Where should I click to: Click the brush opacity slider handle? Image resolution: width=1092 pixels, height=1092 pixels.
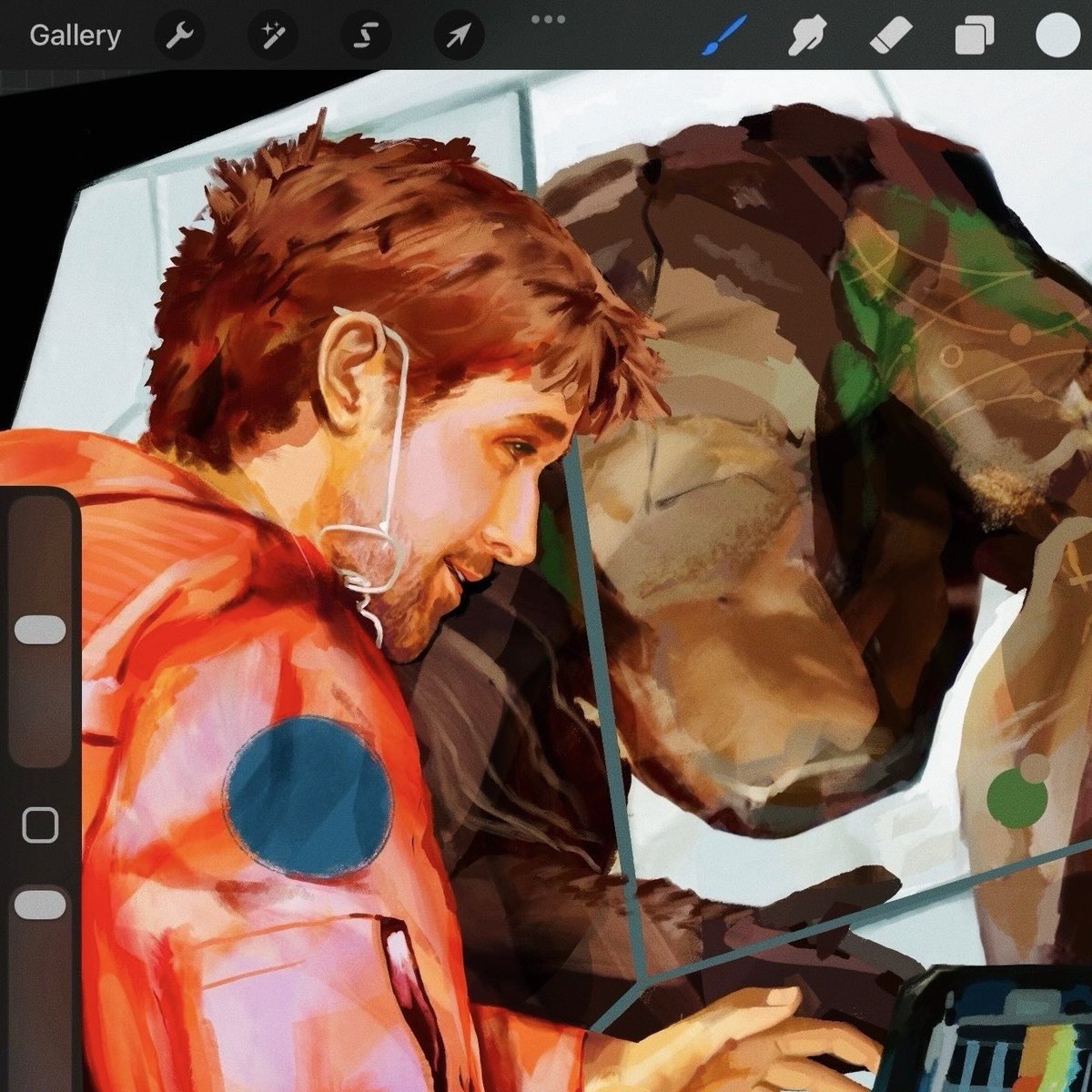(41, 905)
